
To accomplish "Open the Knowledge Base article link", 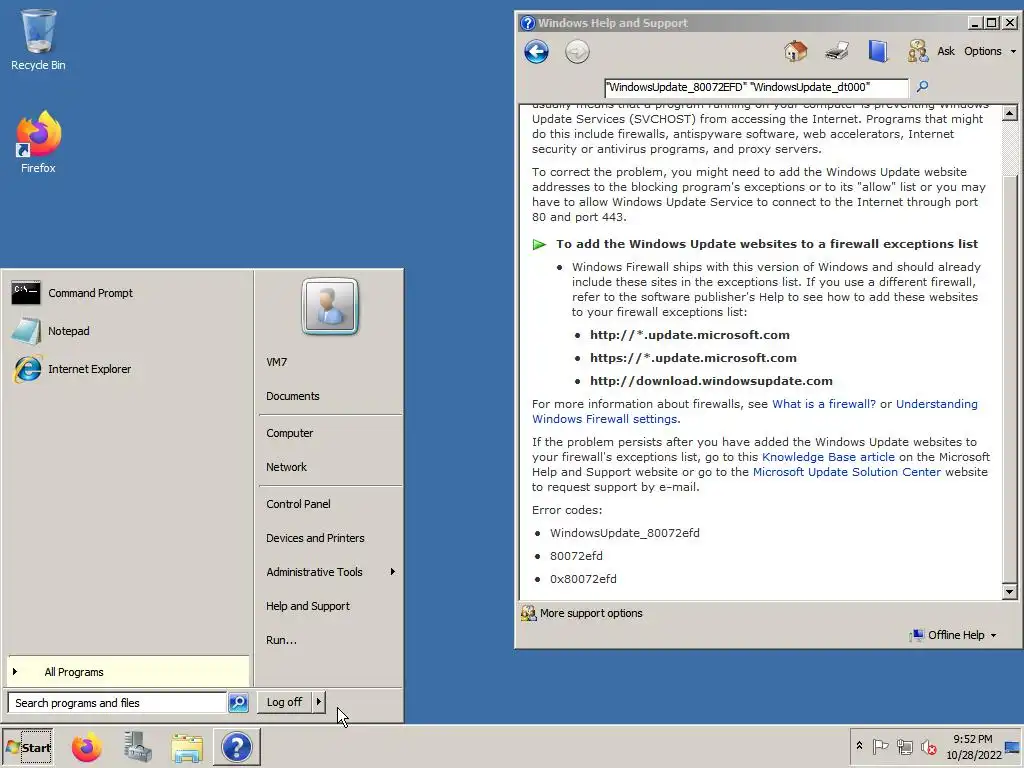I will pos(828,457).
